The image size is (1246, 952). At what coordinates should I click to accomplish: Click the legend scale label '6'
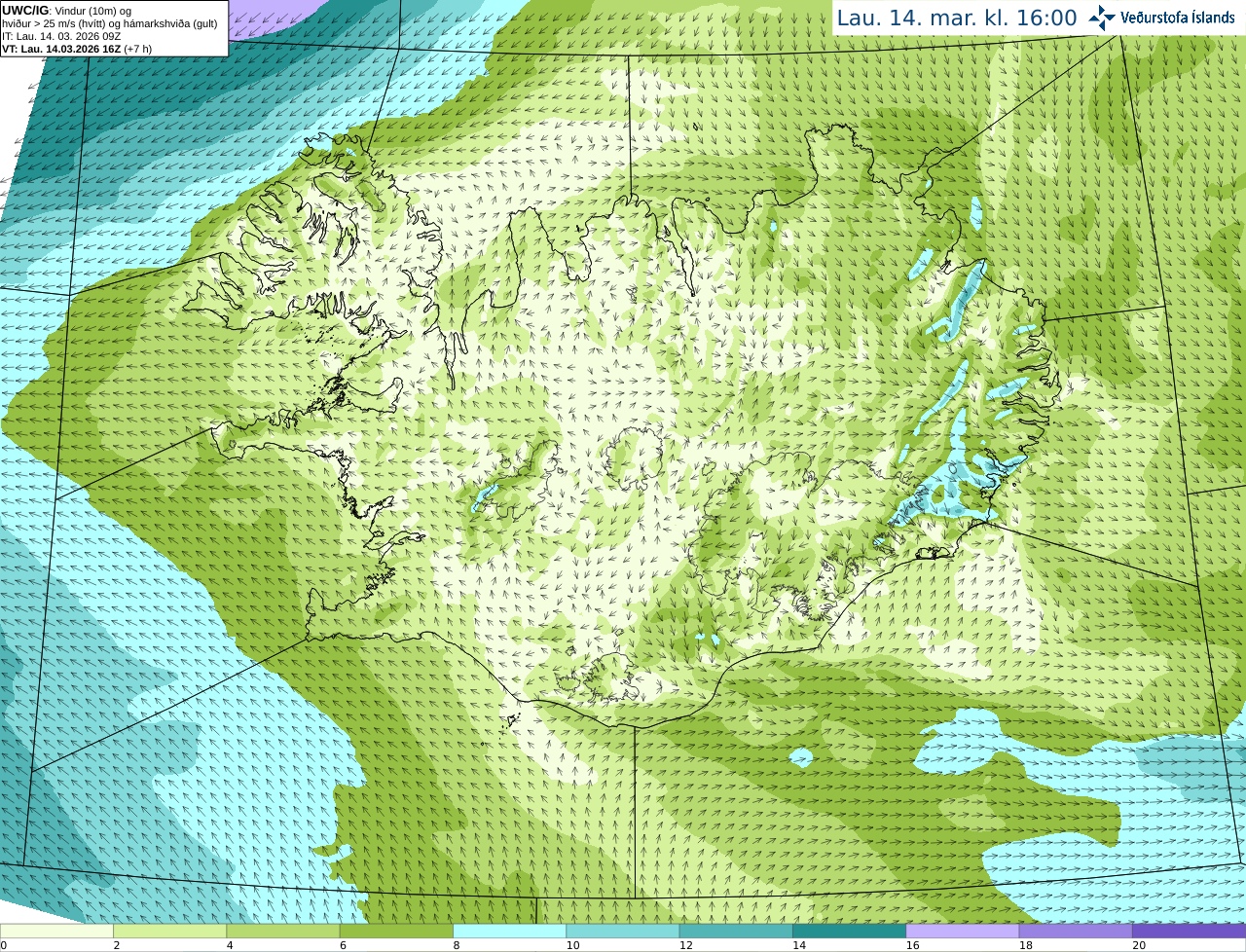[343, 945]
